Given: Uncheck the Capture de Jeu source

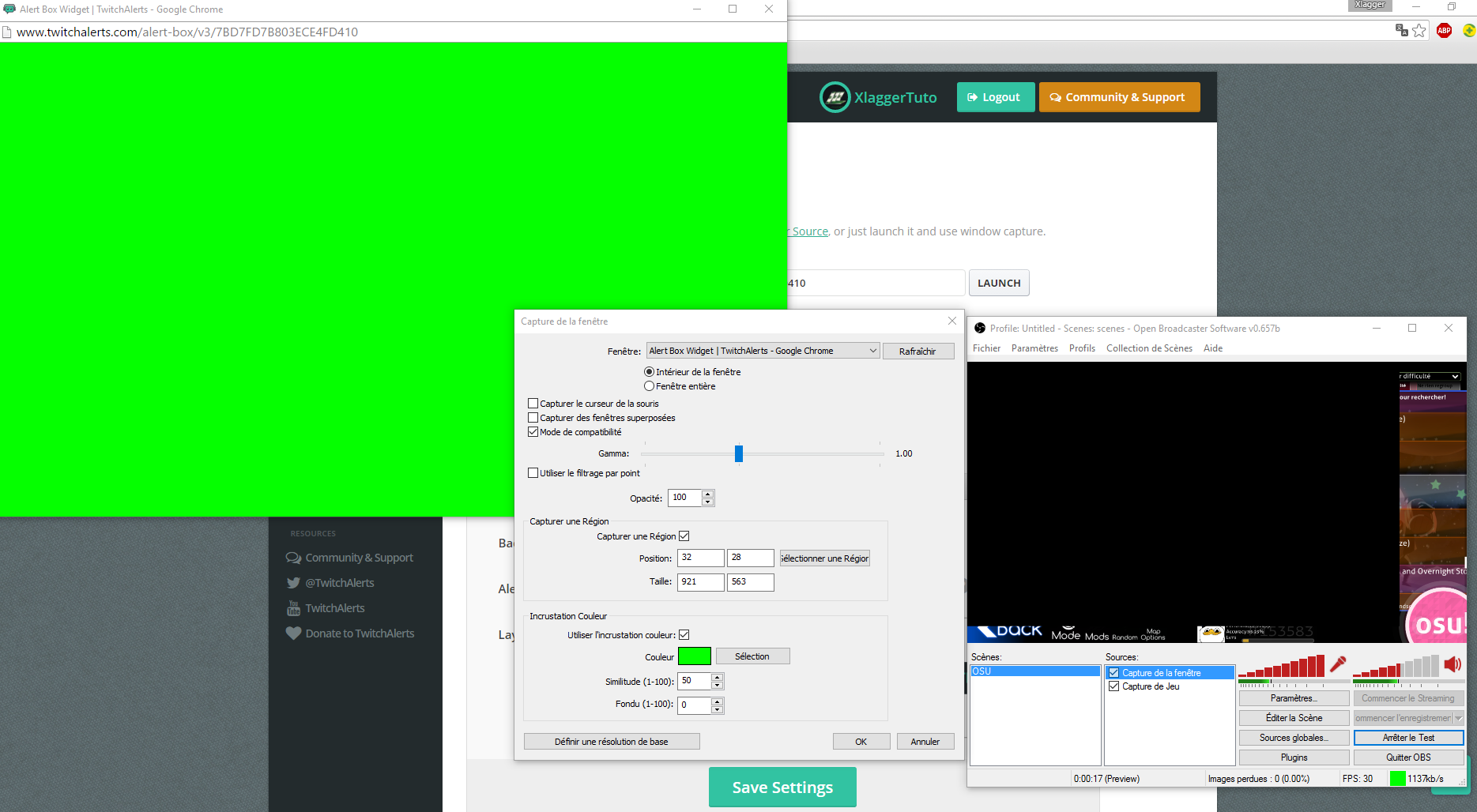Looking at the screenshot, I should coord(1113,686).
